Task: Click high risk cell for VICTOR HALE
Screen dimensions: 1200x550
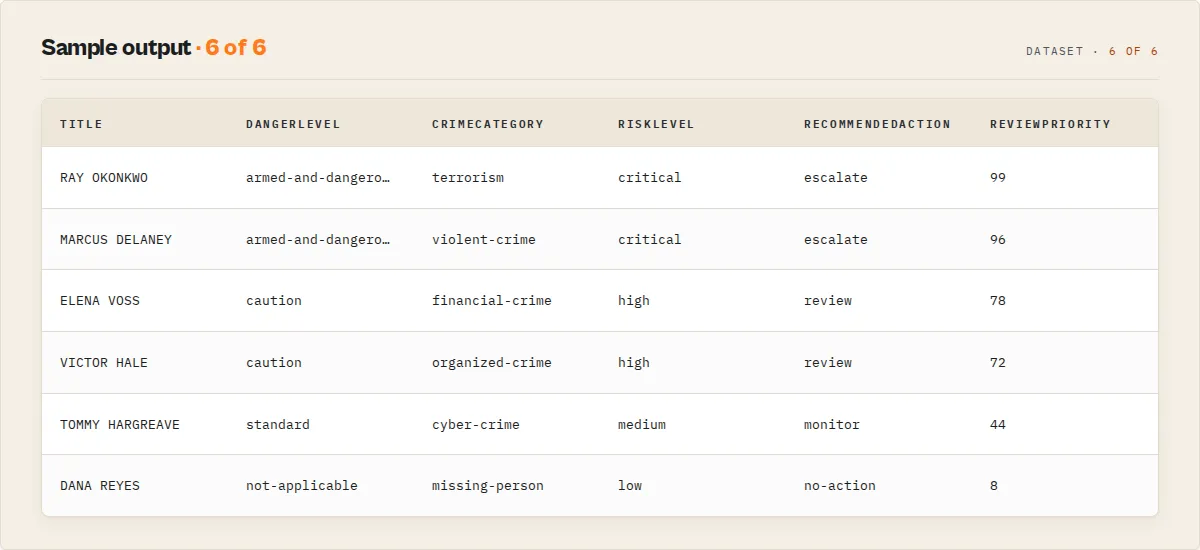Action: click(x=634, y=363)
